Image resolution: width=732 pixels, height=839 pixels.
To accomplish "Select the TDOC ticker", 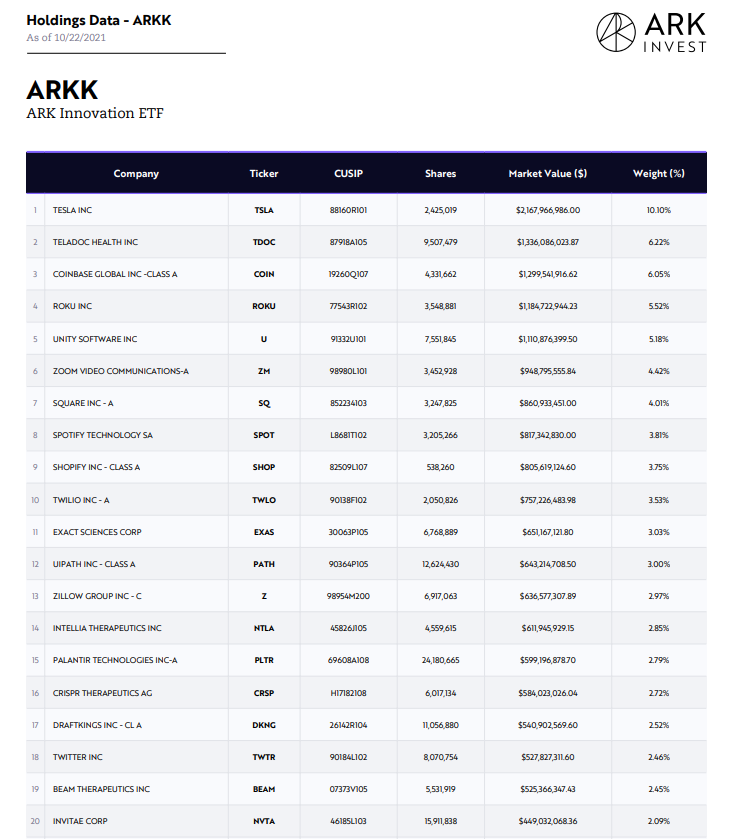I will [264, 242].
